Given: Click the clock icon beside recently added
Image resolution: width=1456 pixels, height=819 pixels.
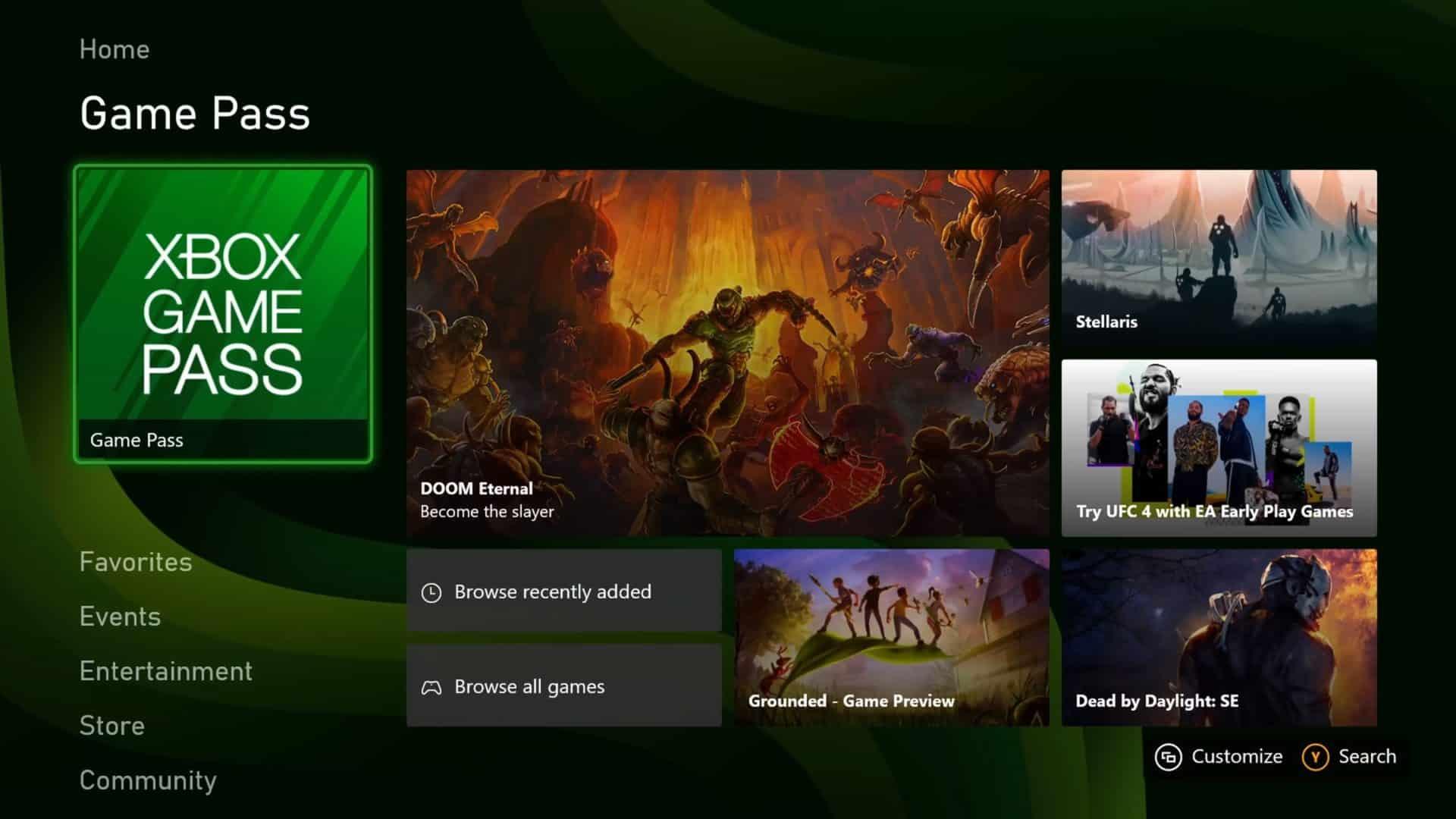Looking at the screenshot, I should coord(431,592).
